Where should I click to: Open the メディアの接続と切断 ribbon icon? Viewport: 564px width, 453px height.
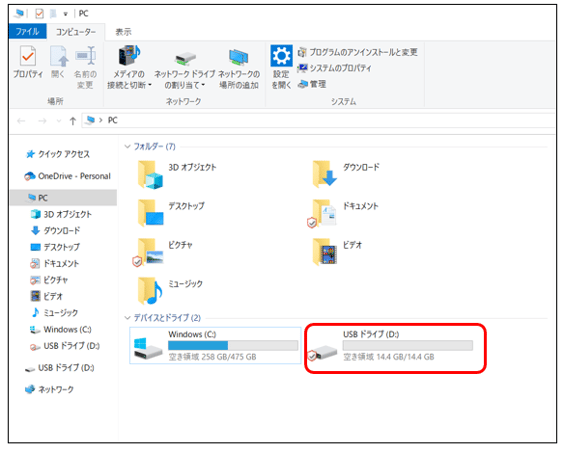129,67
